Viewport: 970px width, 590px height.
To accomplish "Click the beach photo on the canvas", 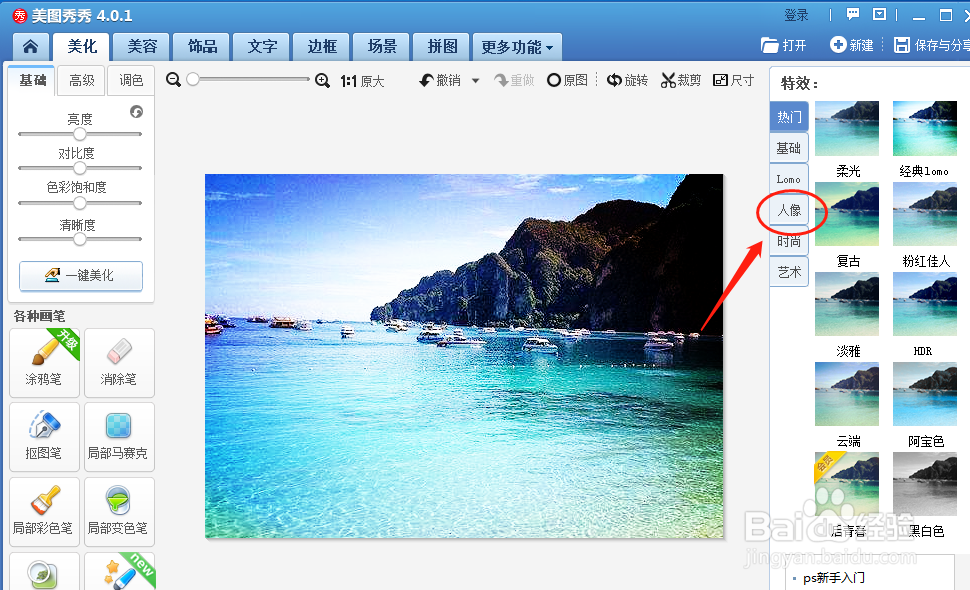I will tap(464, 356).
